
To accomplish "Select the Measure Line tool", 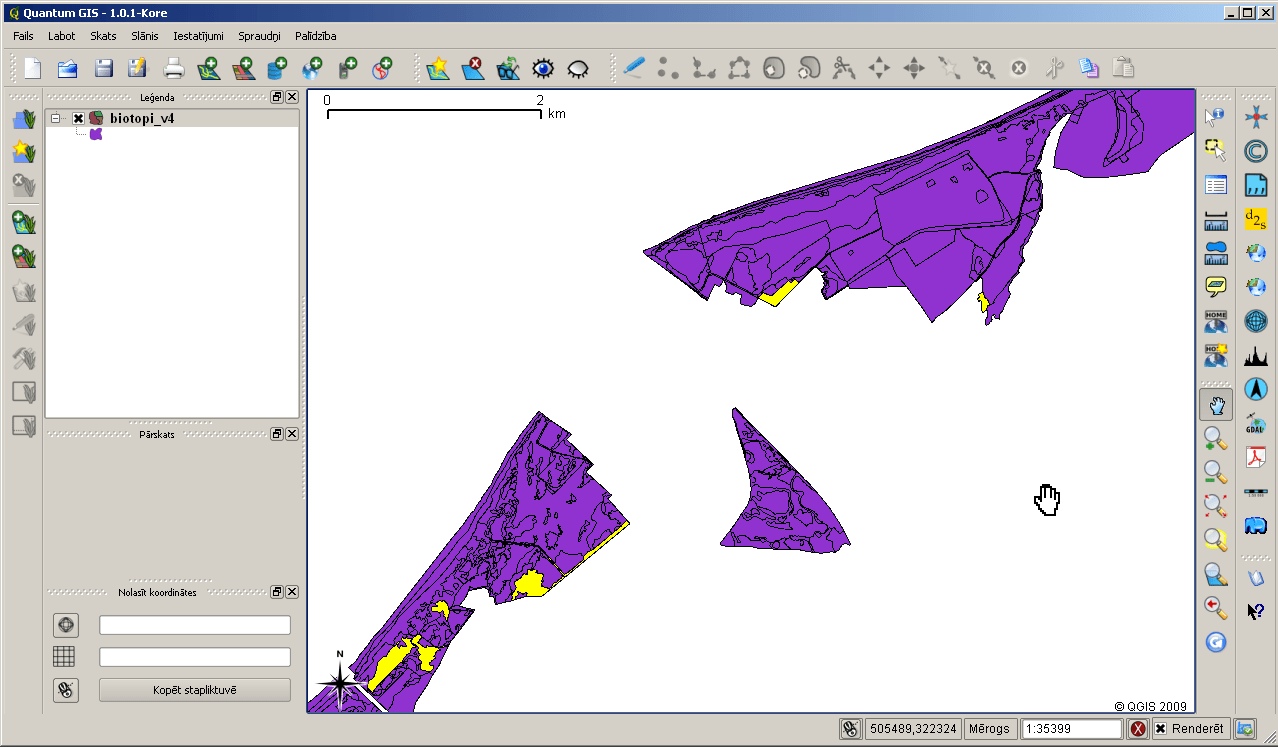I will 1215,219.
